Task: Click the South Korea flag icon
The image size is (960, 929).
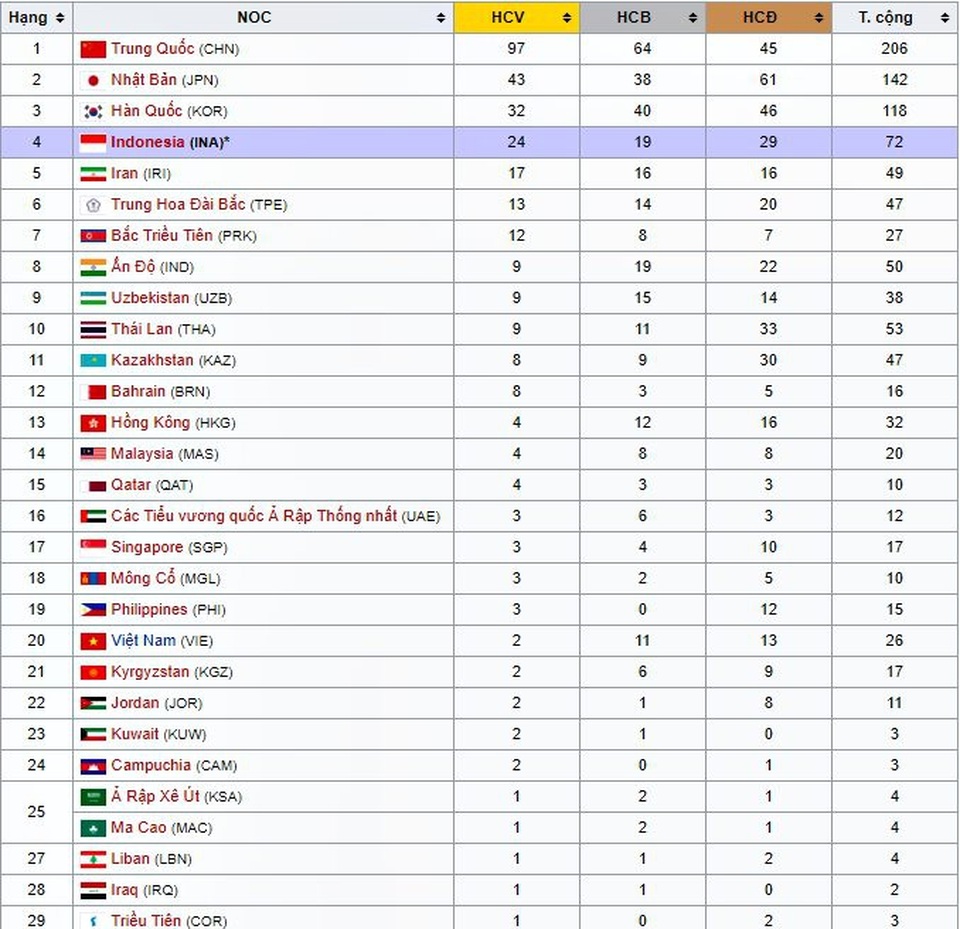Action: pyautogui.click(x=93, y=111)
